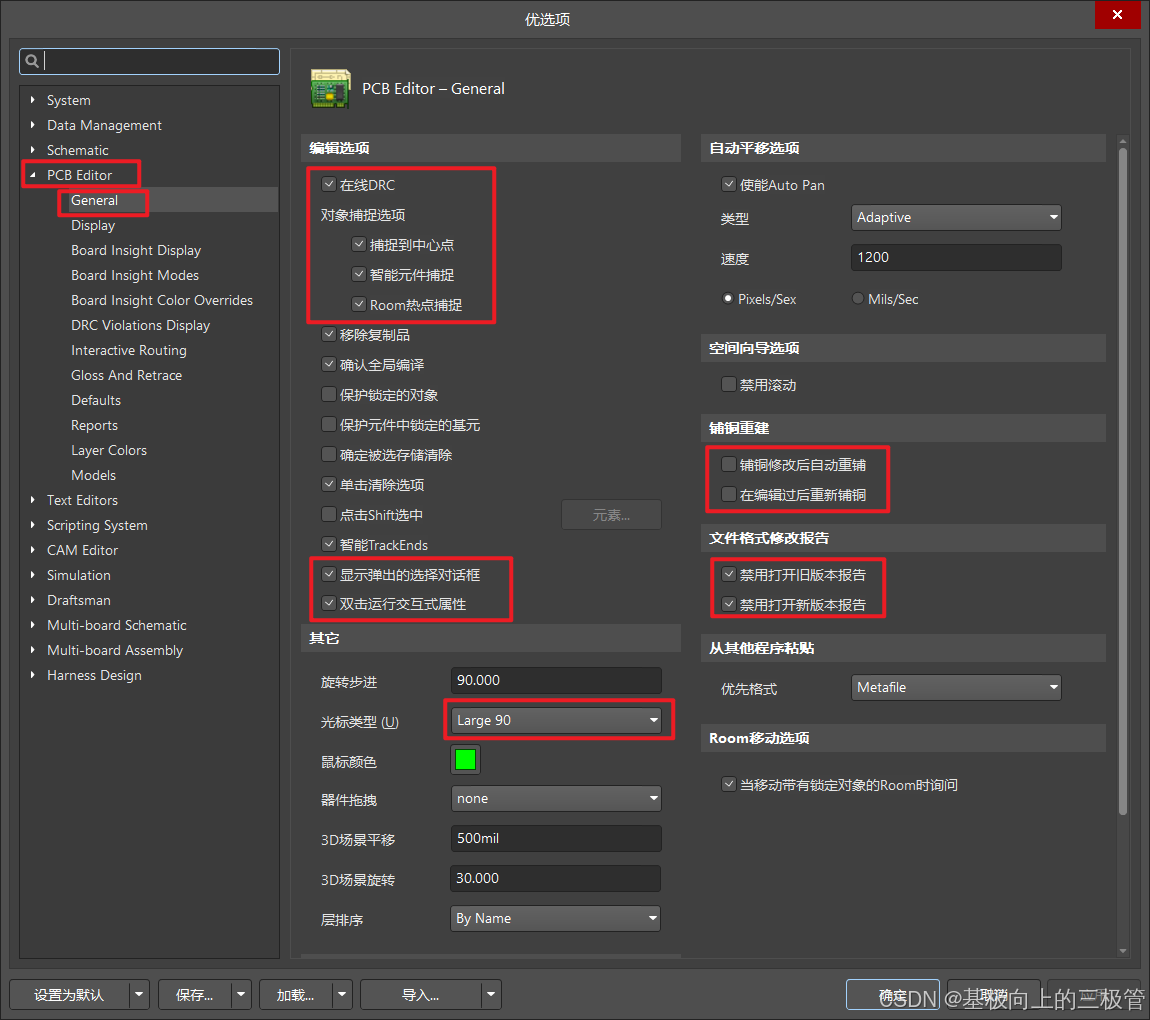Toggle 双击运行交互式属性 checkbox
The height and width of the screenshot is (1020, 1150).
(329, 603)
